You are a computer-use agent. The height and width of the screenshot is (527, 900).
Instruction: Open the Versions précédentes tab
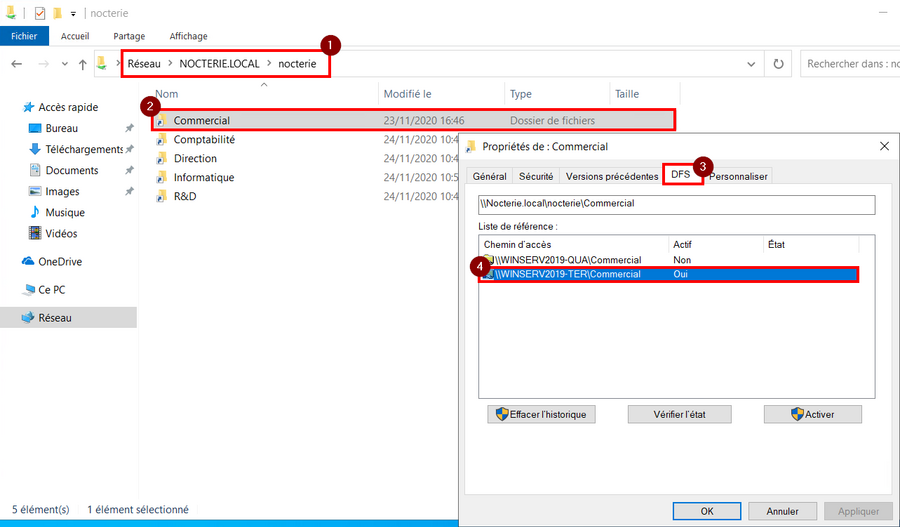[x=611, y=176]
